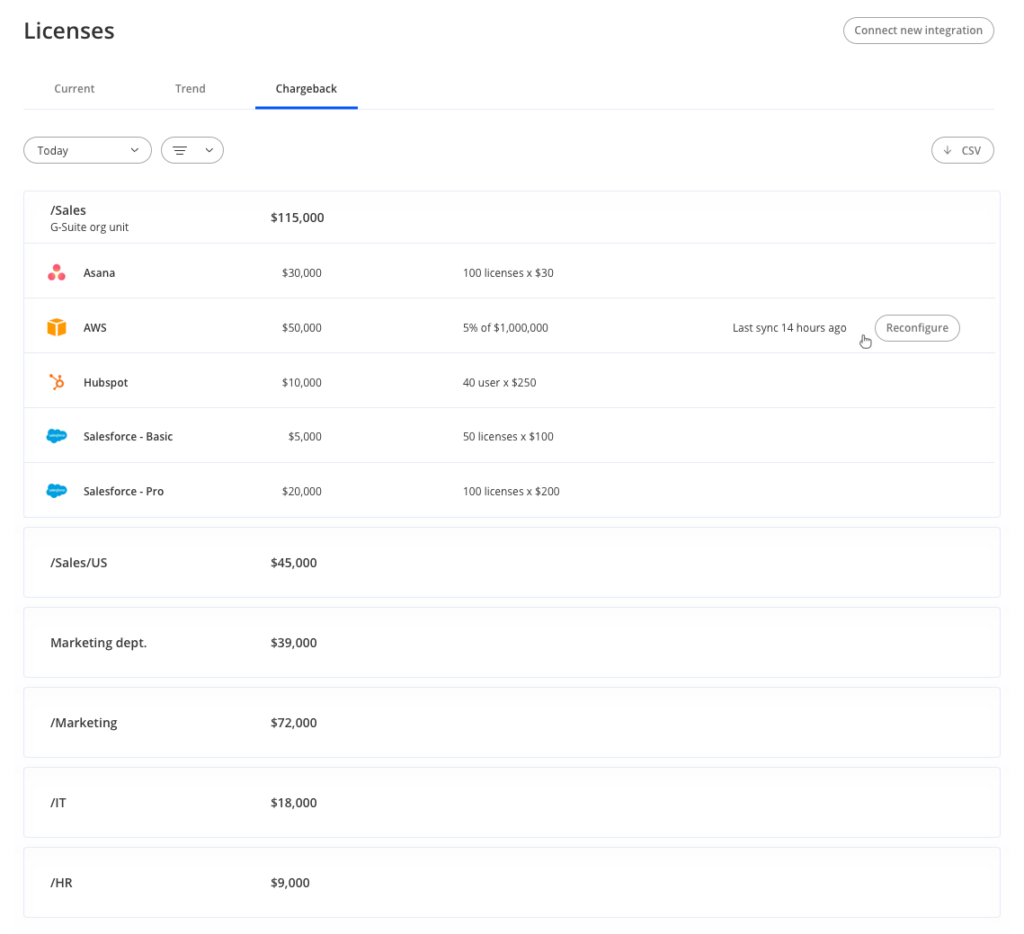Viewport: 1024px width, 934px height.
Task: Click the $72,000 /Marketing total
Action: click(x=294, y=722)
